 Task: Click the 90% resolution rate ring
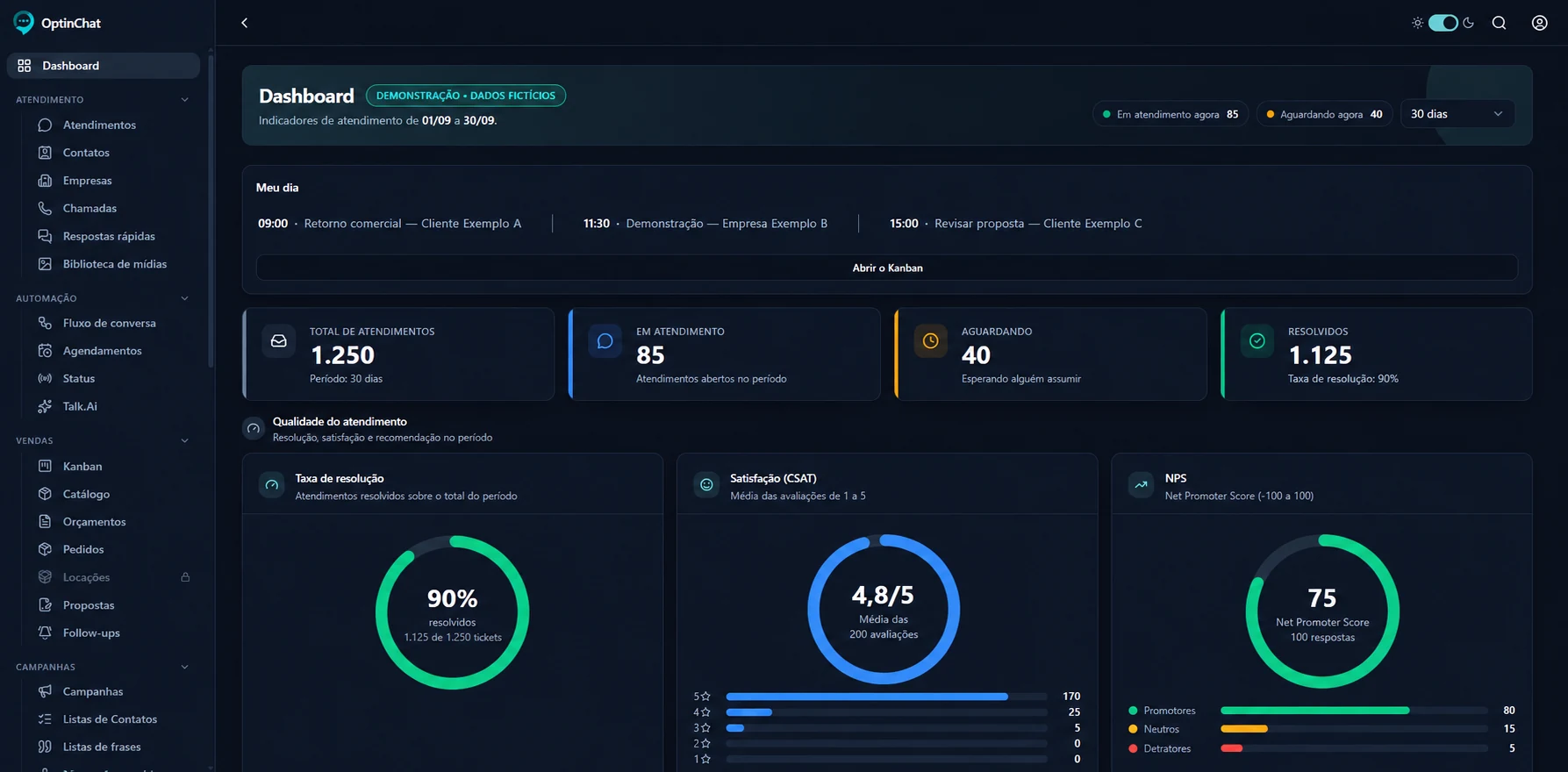[x=452, y=612]
